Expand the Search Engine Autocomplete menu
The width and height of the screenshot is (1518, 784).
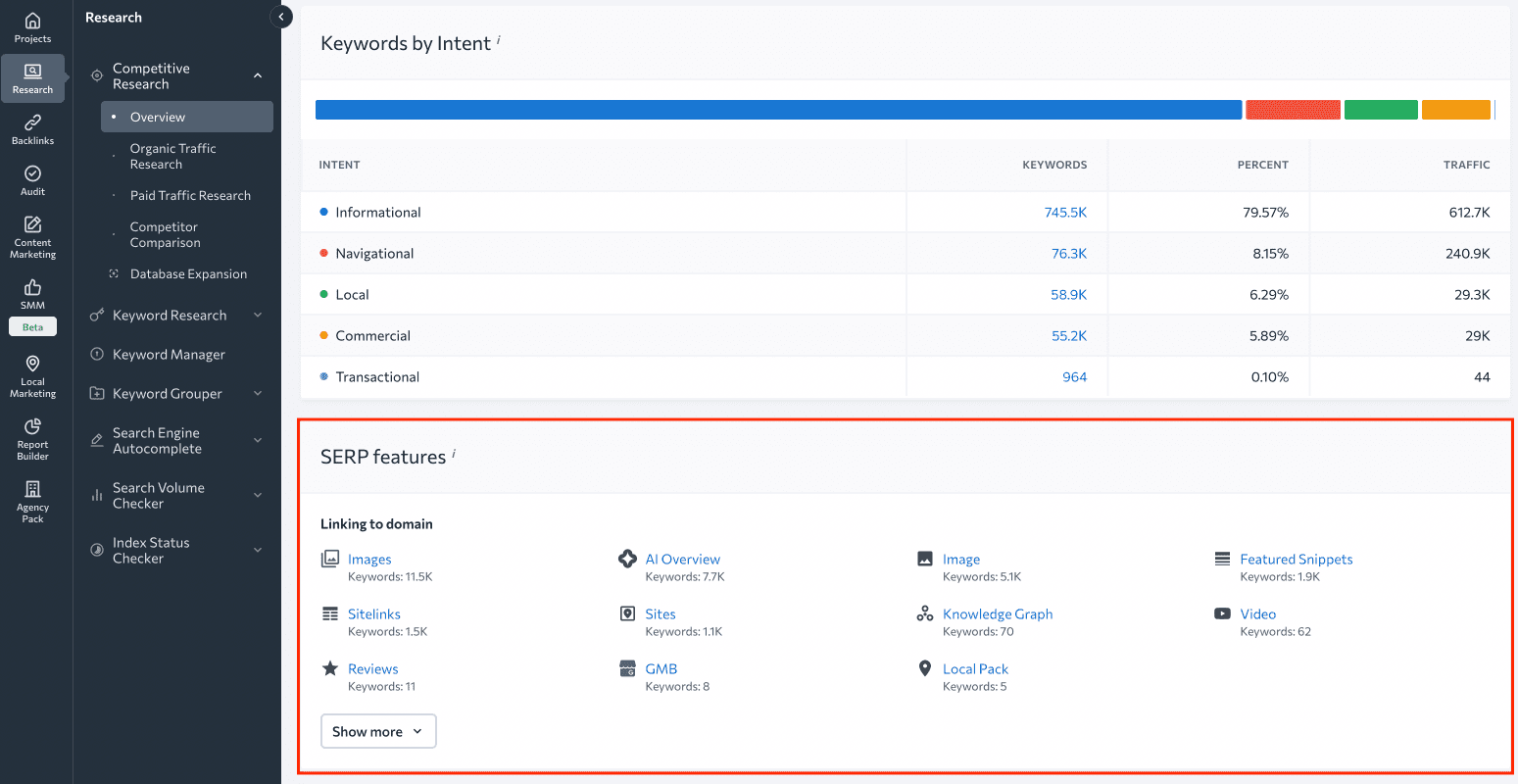point(257,440)
